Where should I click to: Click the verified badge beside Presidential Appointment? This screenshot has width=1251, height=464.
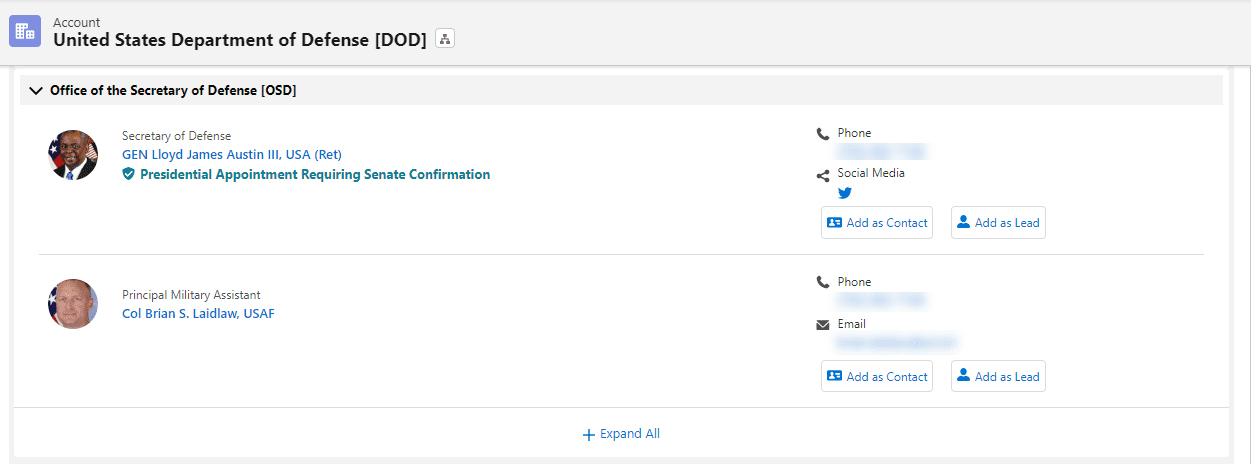click(x=128, y=174)
